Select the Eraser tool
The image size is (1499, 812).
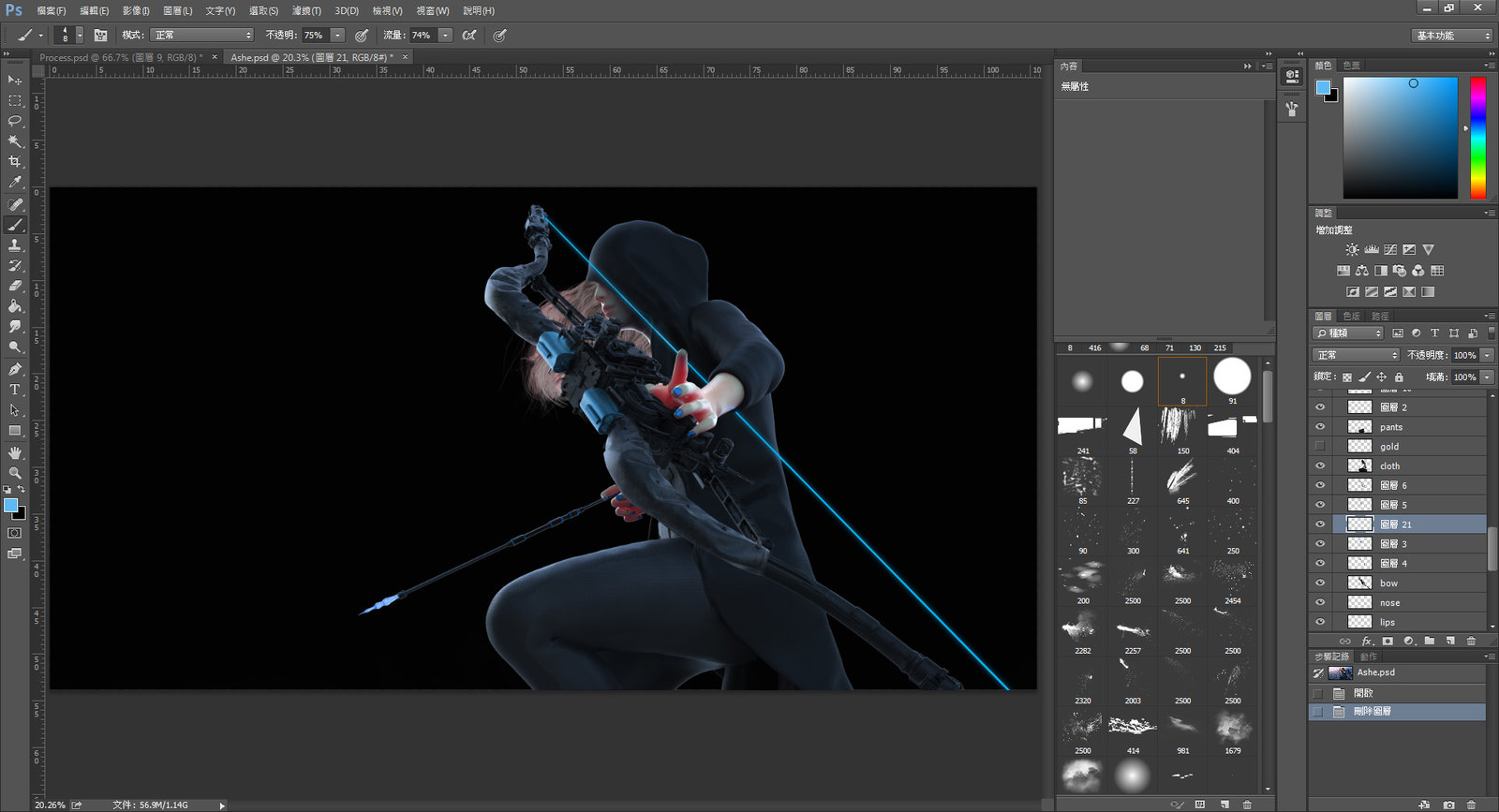[x=15, y=286]
